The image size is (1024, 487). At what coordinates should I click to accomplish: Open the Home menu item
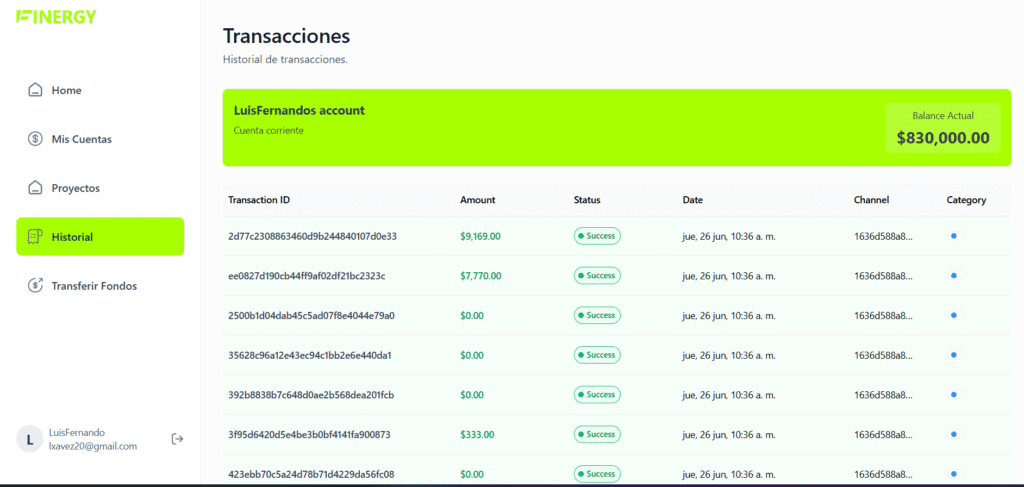(x=66, y=90)
